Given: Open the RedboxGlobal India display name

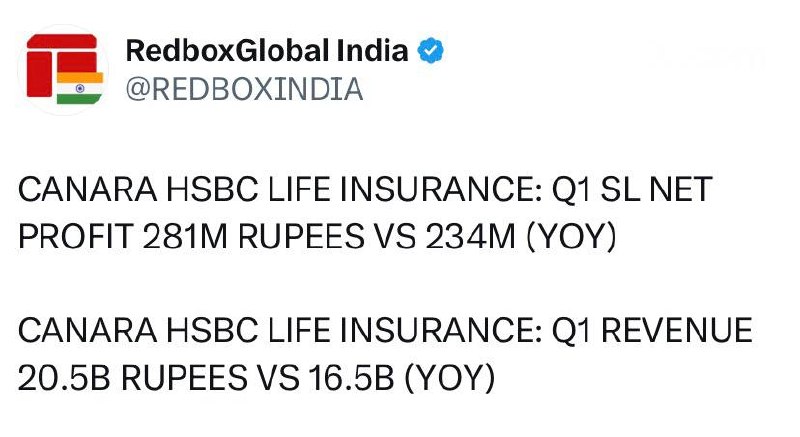Looking at the screenshot, I should [x=267, y=50].
